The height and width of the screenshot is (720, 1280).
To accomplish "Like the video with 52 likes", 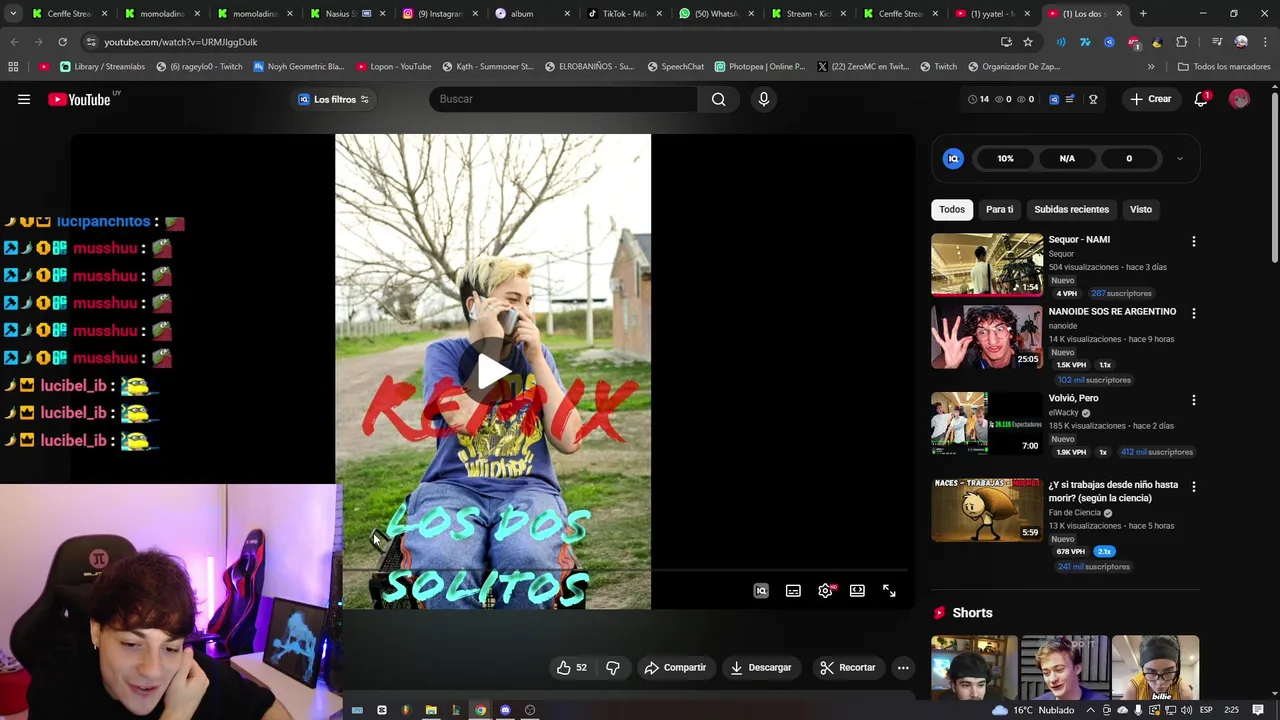I will click(572, 667).
